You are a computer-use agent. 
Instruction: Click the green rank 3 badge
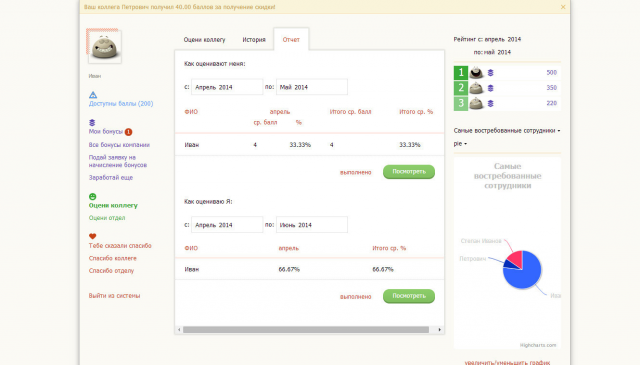461,103
